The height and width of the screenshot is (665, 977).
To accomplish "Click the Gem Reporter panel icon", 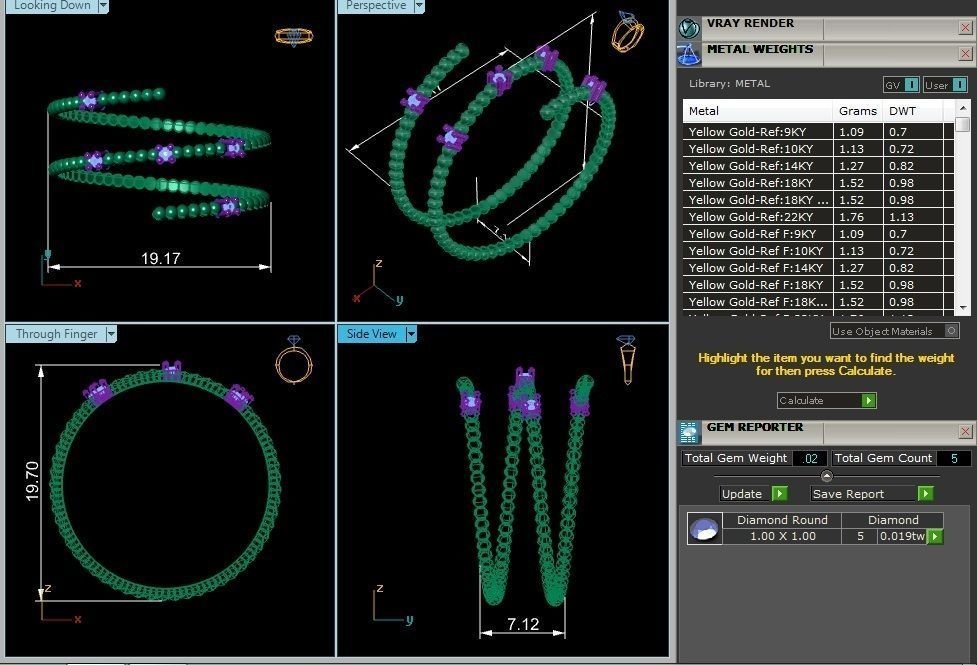I will point(689,432).
